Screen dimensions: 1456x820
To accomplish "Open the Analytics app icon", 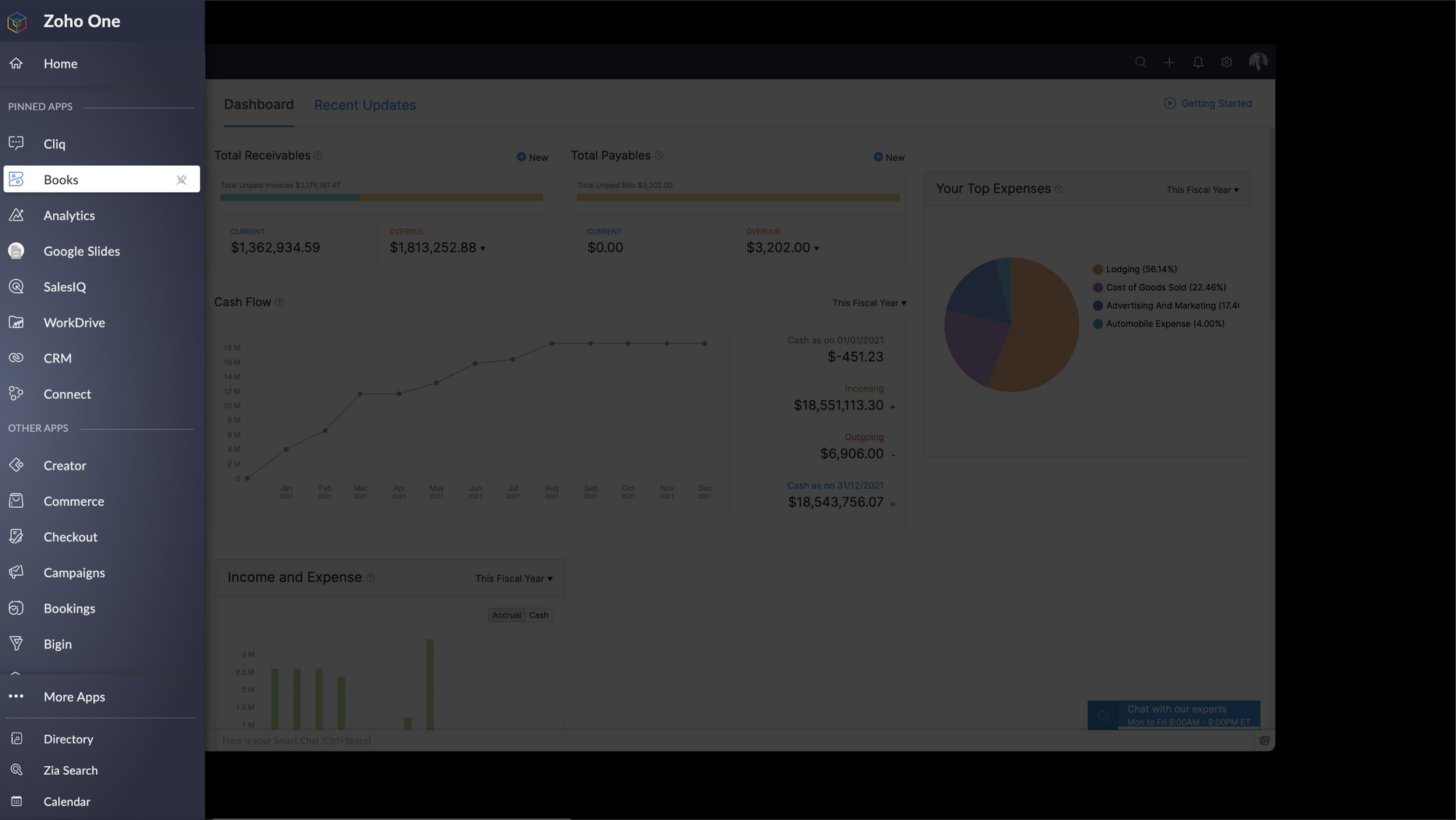I will 16,215.
